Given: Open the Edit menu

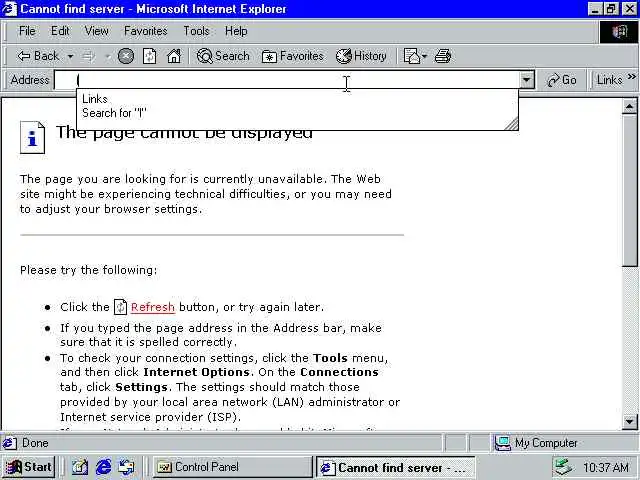Looking at the screenshot, I should 60,31.
